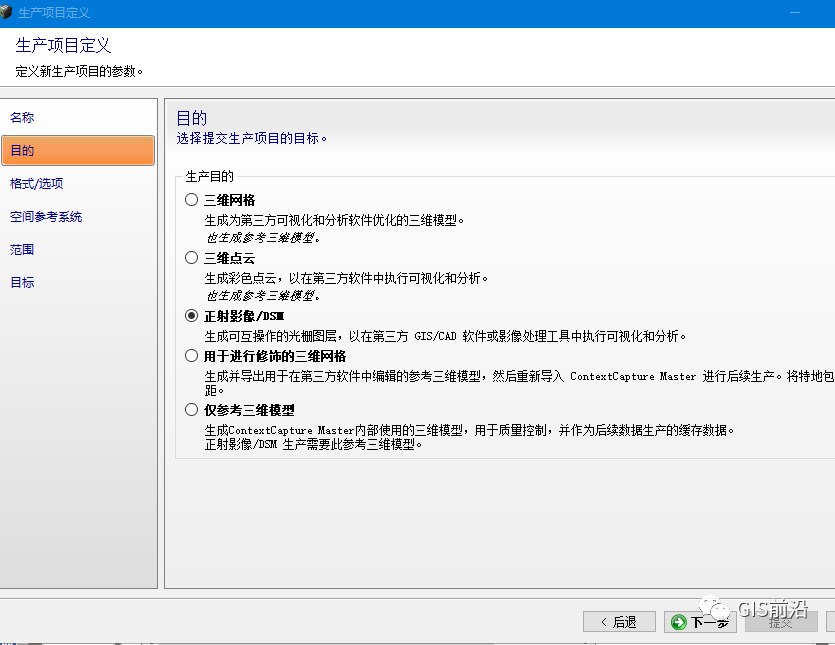Viewport: 835px width, 645px height.
Task: Click the 下一步 next button
Action: click(x=700, y=622)
